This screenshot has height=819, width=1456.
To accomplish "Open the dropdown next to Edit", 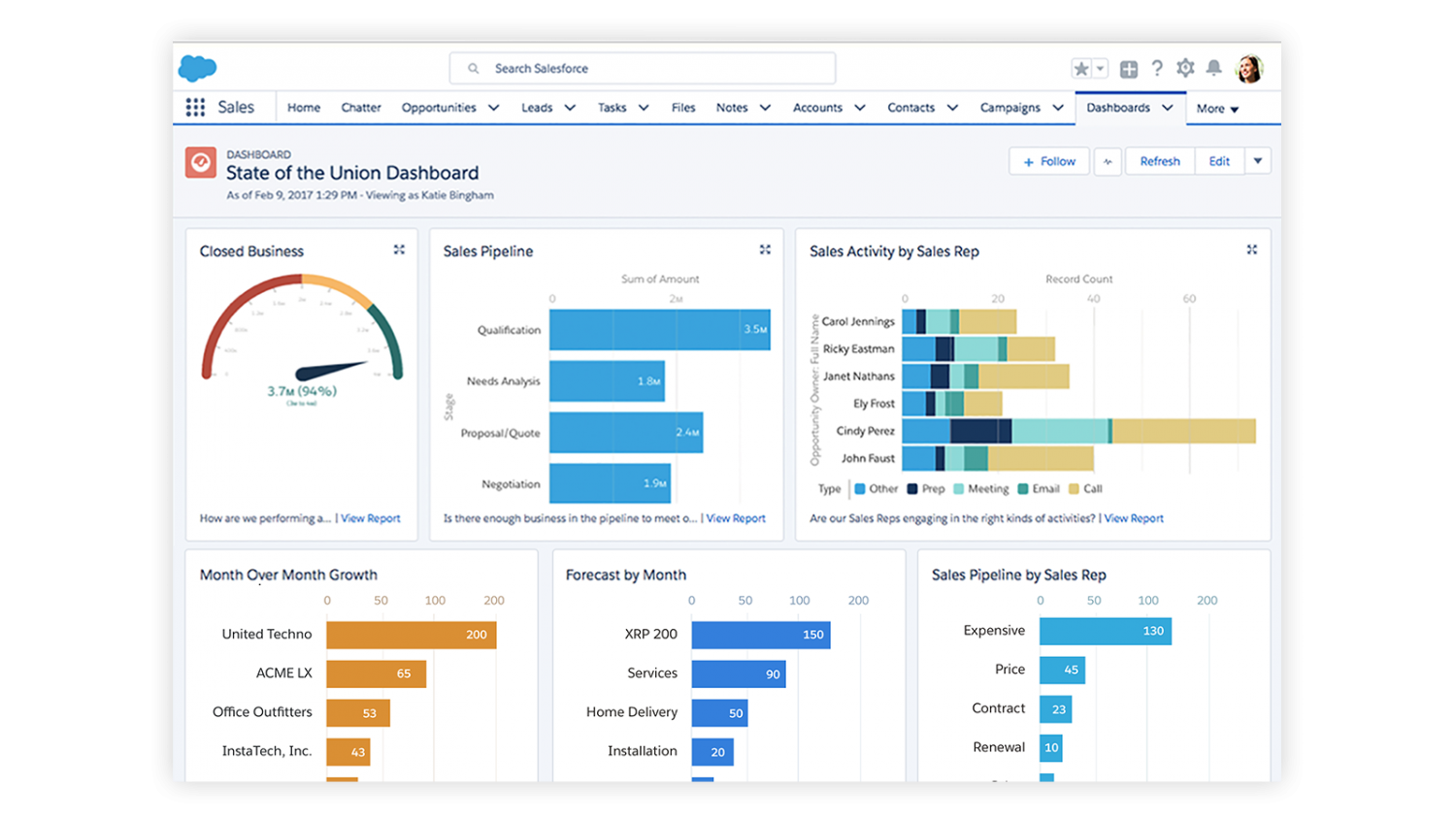I will pos(1258,161).
